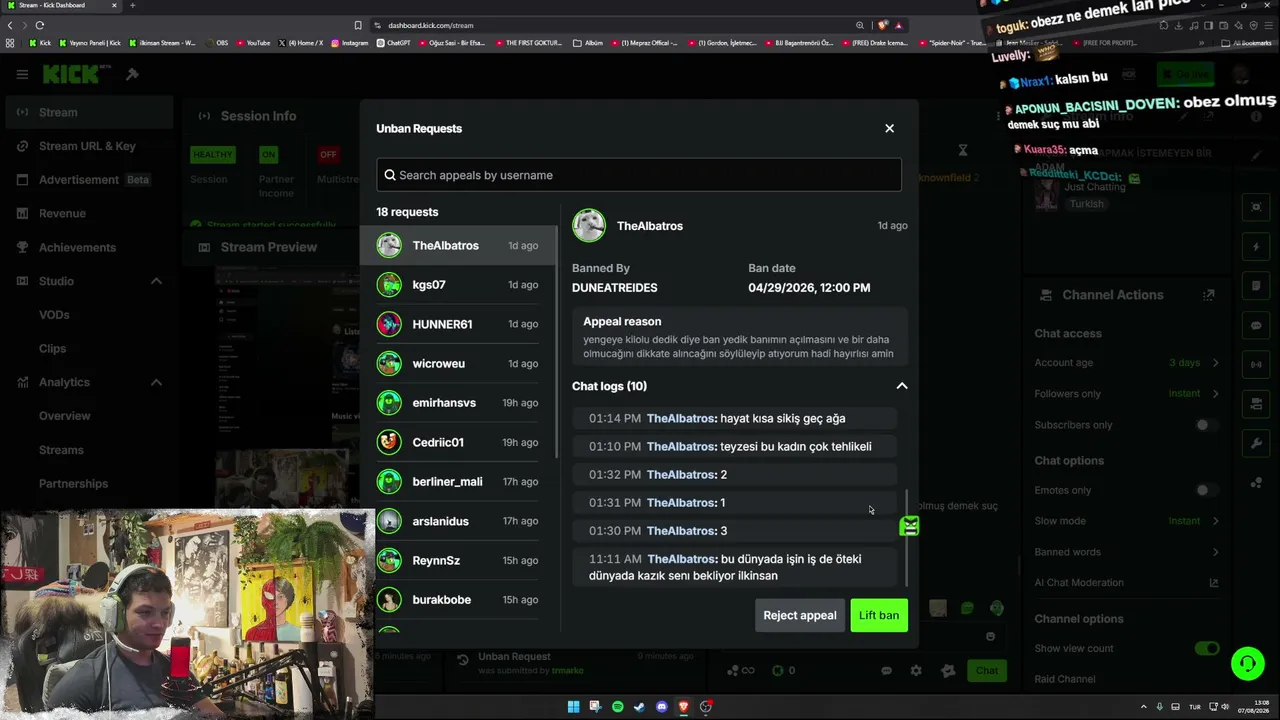Screen dimensions: 1280x720
Task: Open the hamburger menu beside Kick logo
Action: tap(22, 74)
